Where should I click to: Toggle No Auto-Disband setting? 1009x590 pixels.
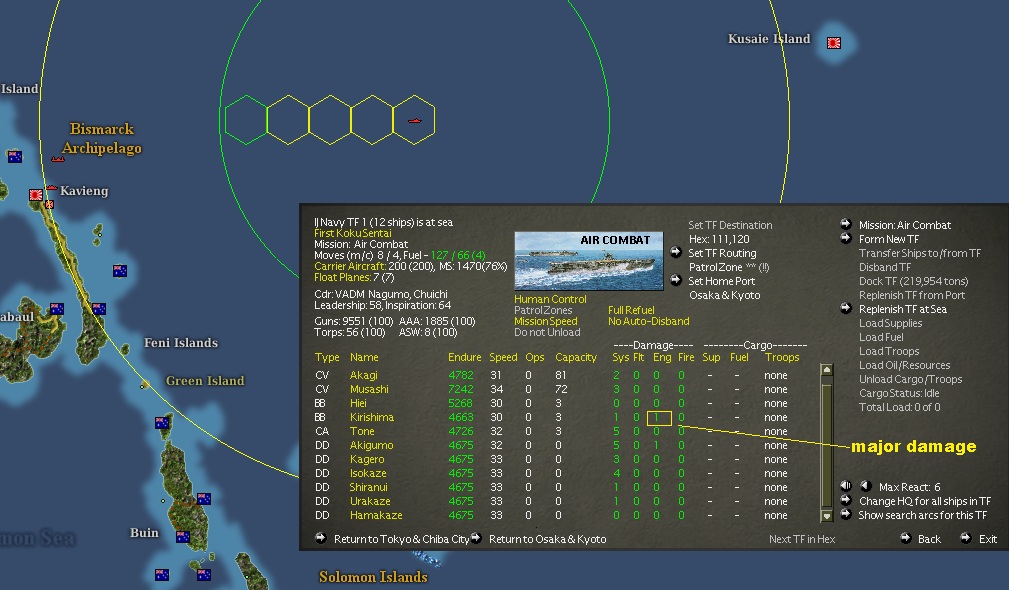coord(649,321)
